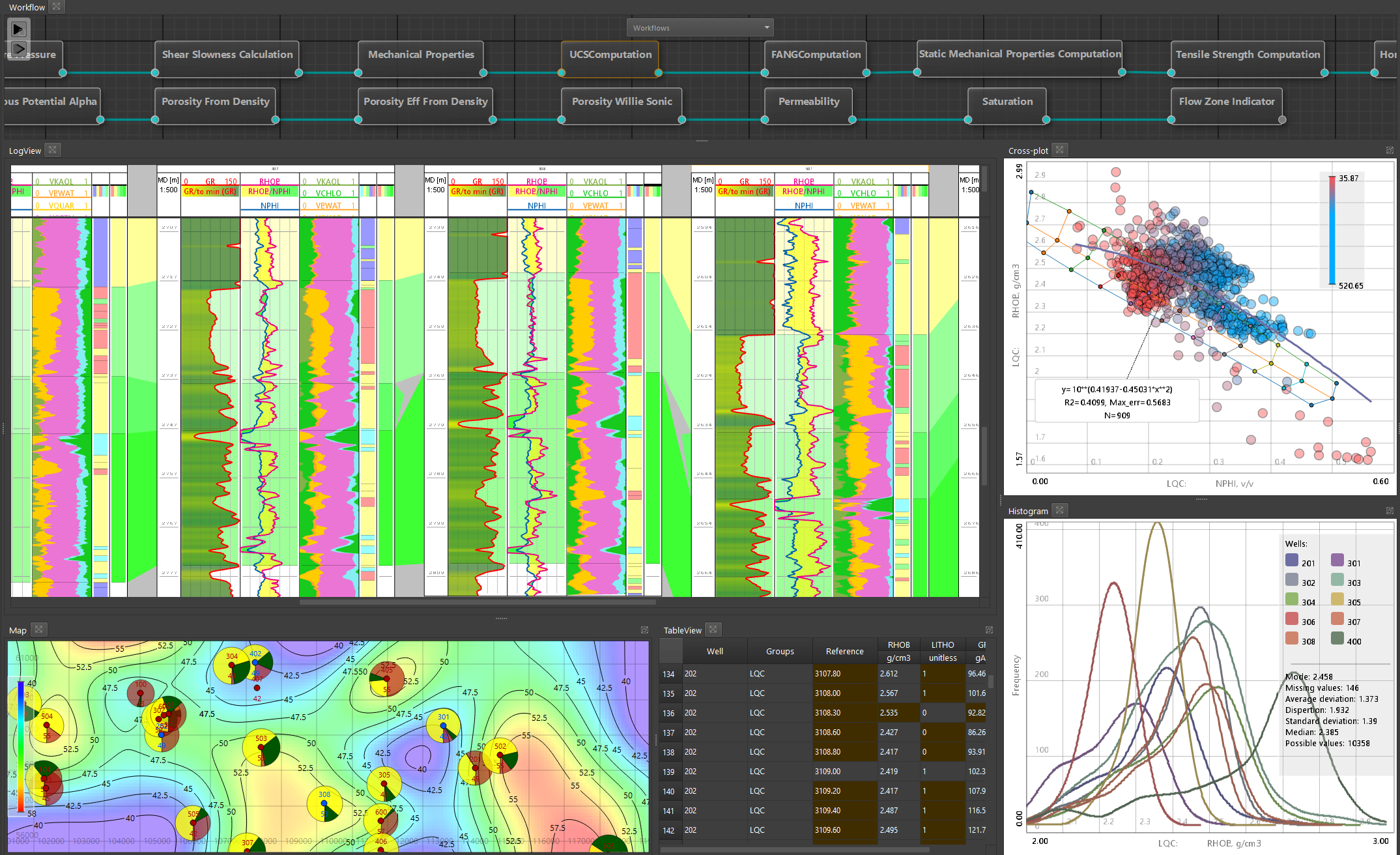Maximize the TableView panel

point(989,630)
